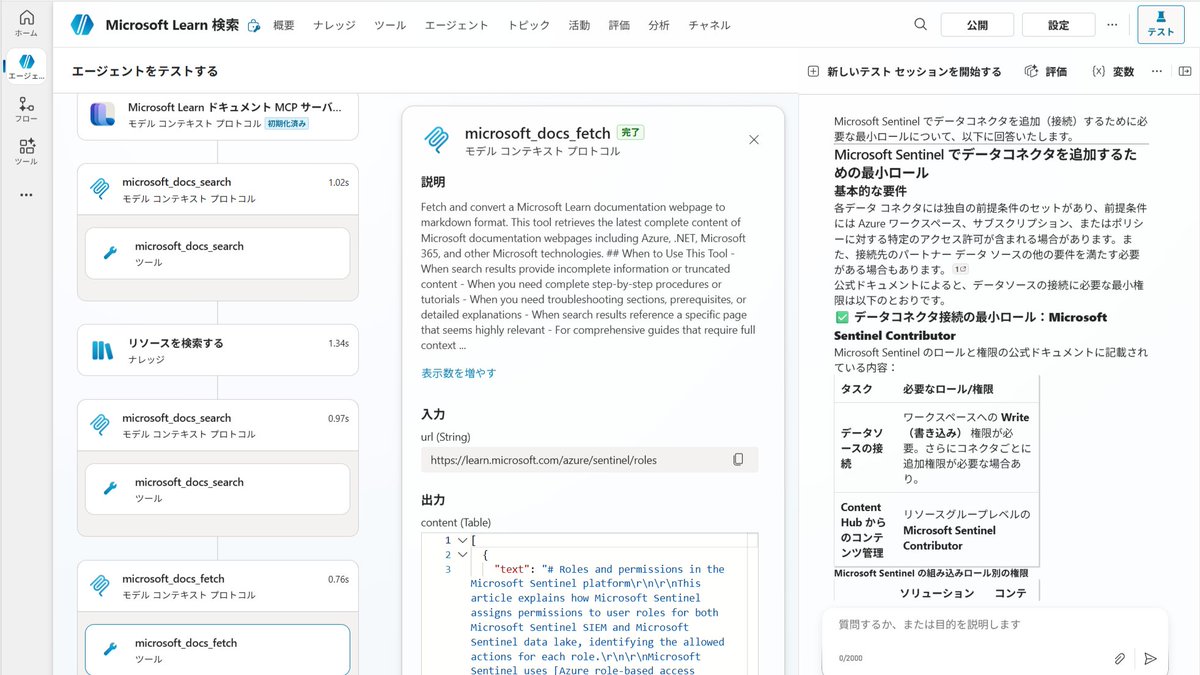Click the Microsoft Learn 検索 agent logo
The height and width of the screenshot is (675, 1200).
tap(82, 25)
